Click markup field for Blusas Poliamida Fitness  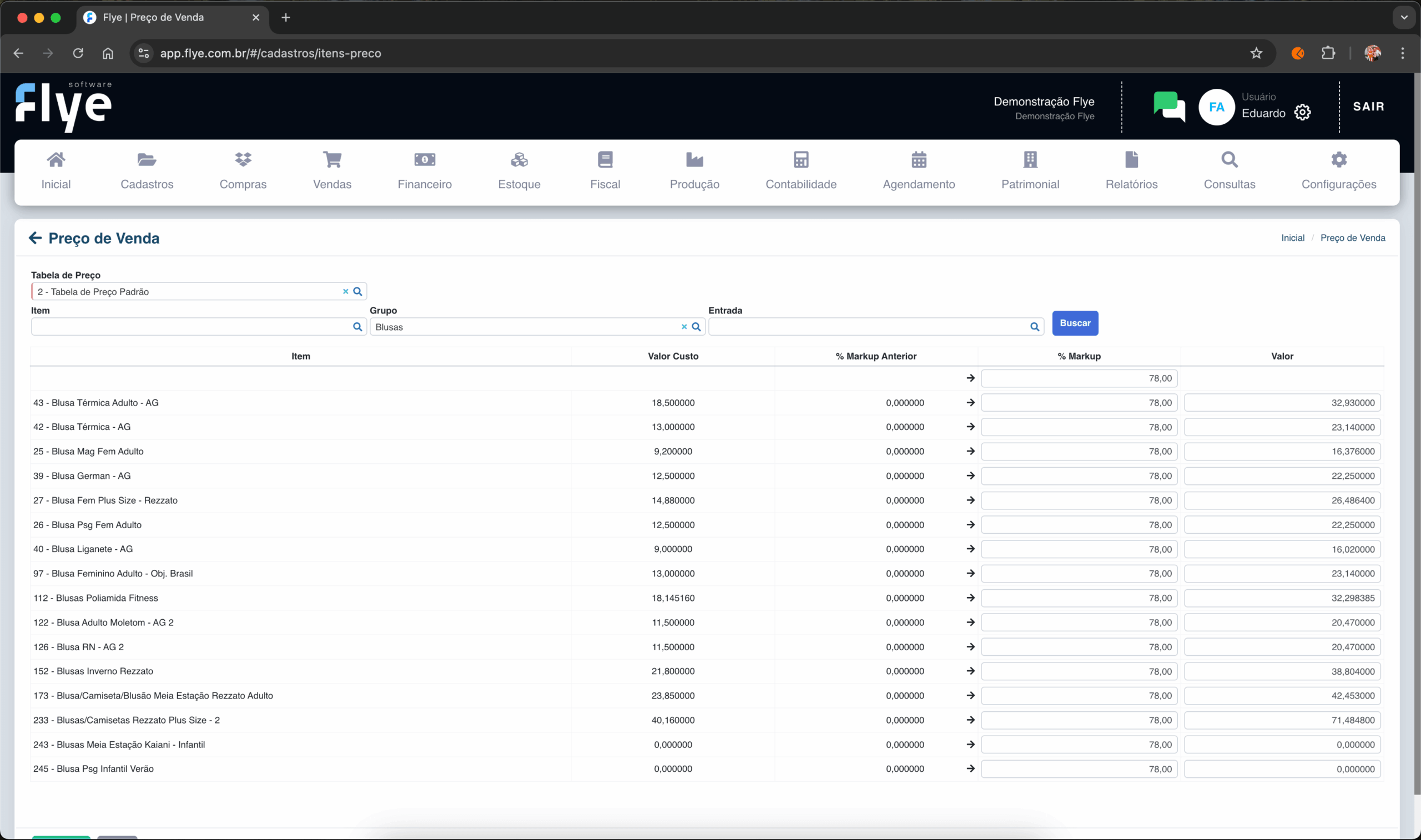(1079, 598)
